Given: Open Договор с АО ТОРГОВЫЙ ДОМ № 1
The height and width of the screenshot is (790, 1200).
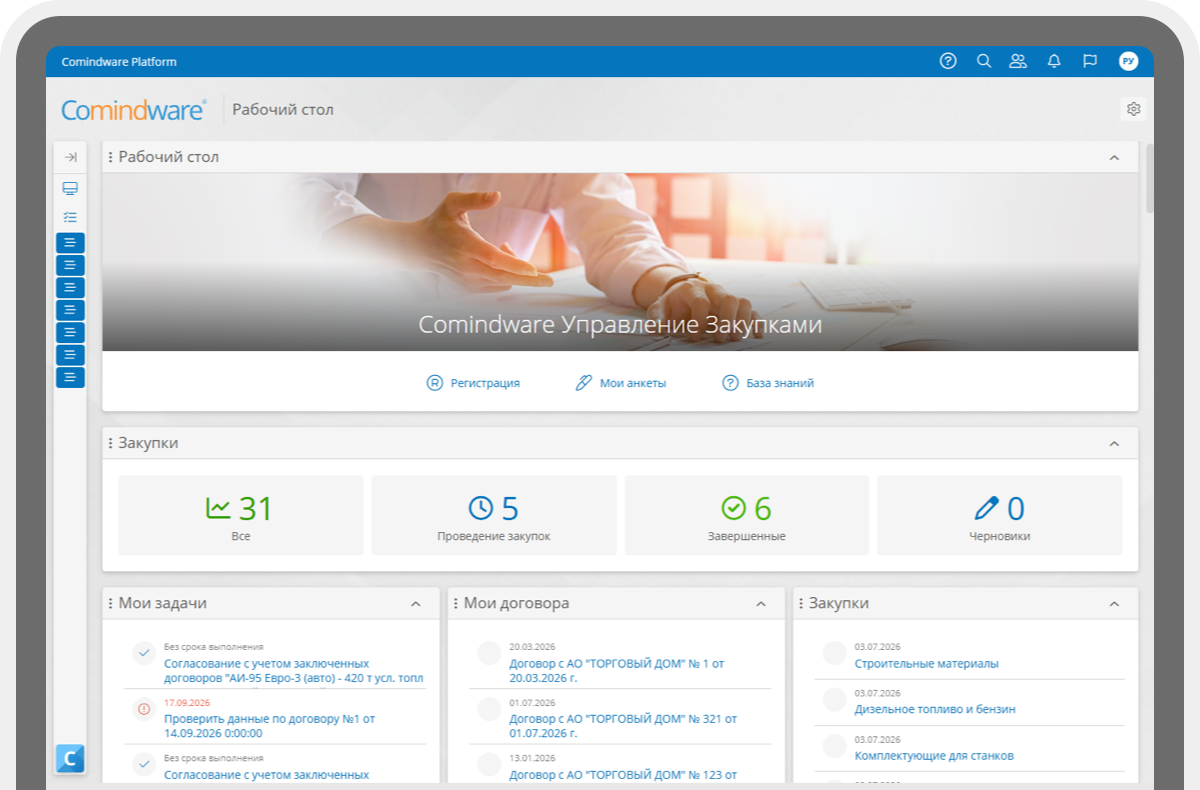Looking at the screenshot, I should [x=616, y=670].
